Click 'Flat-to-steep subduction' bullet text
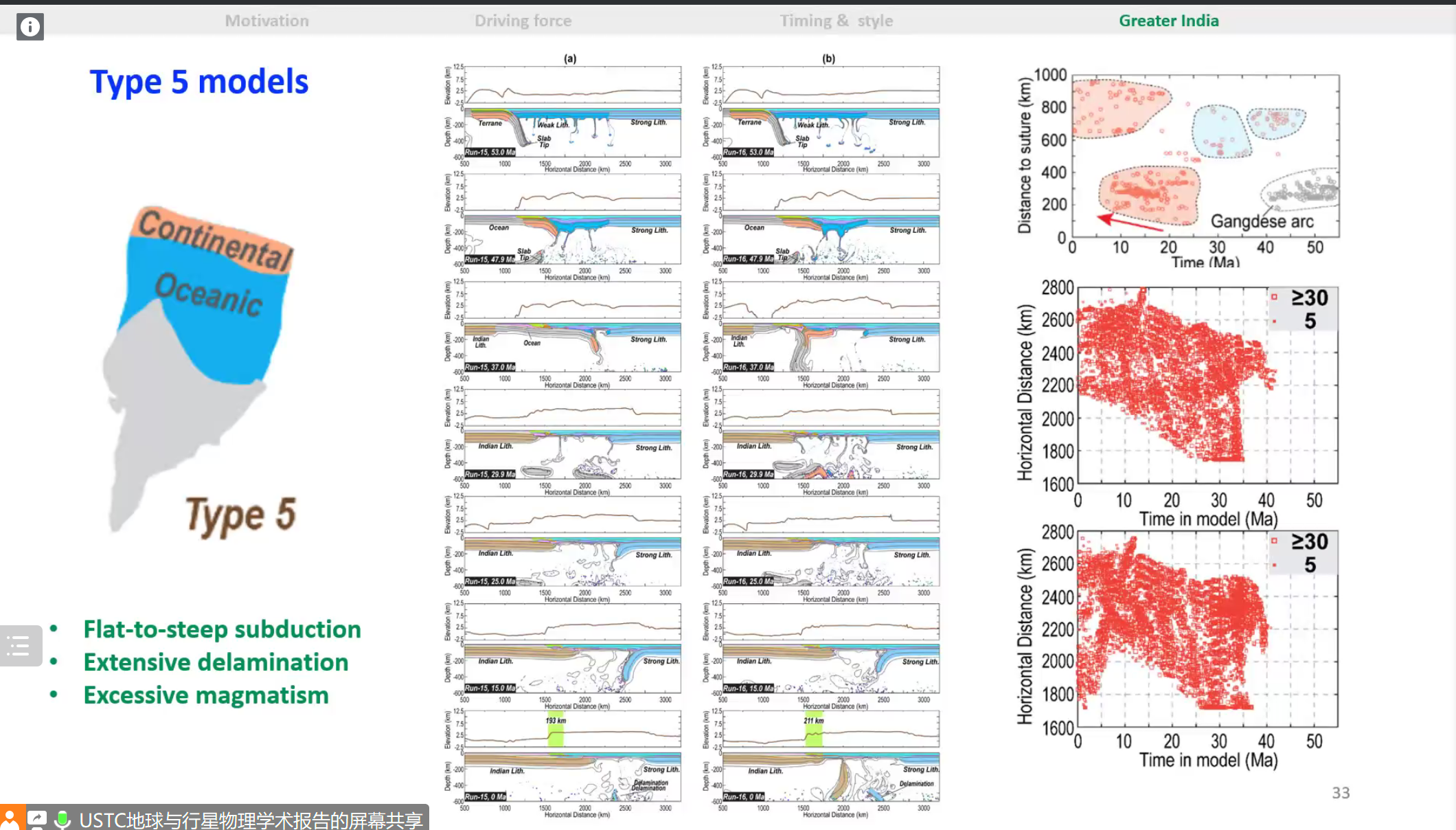Screen dimensions: 1456x830 tap(223, 629)
